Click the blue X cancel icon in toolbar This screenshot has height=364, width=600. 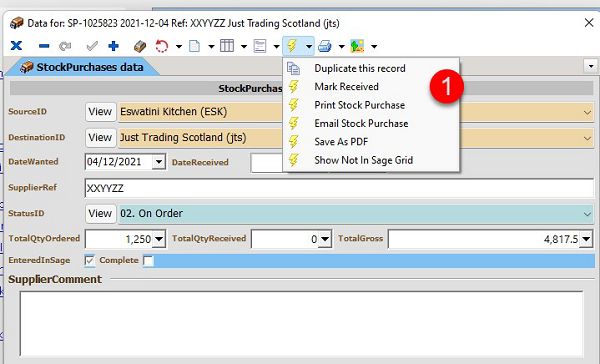[16, 46]
